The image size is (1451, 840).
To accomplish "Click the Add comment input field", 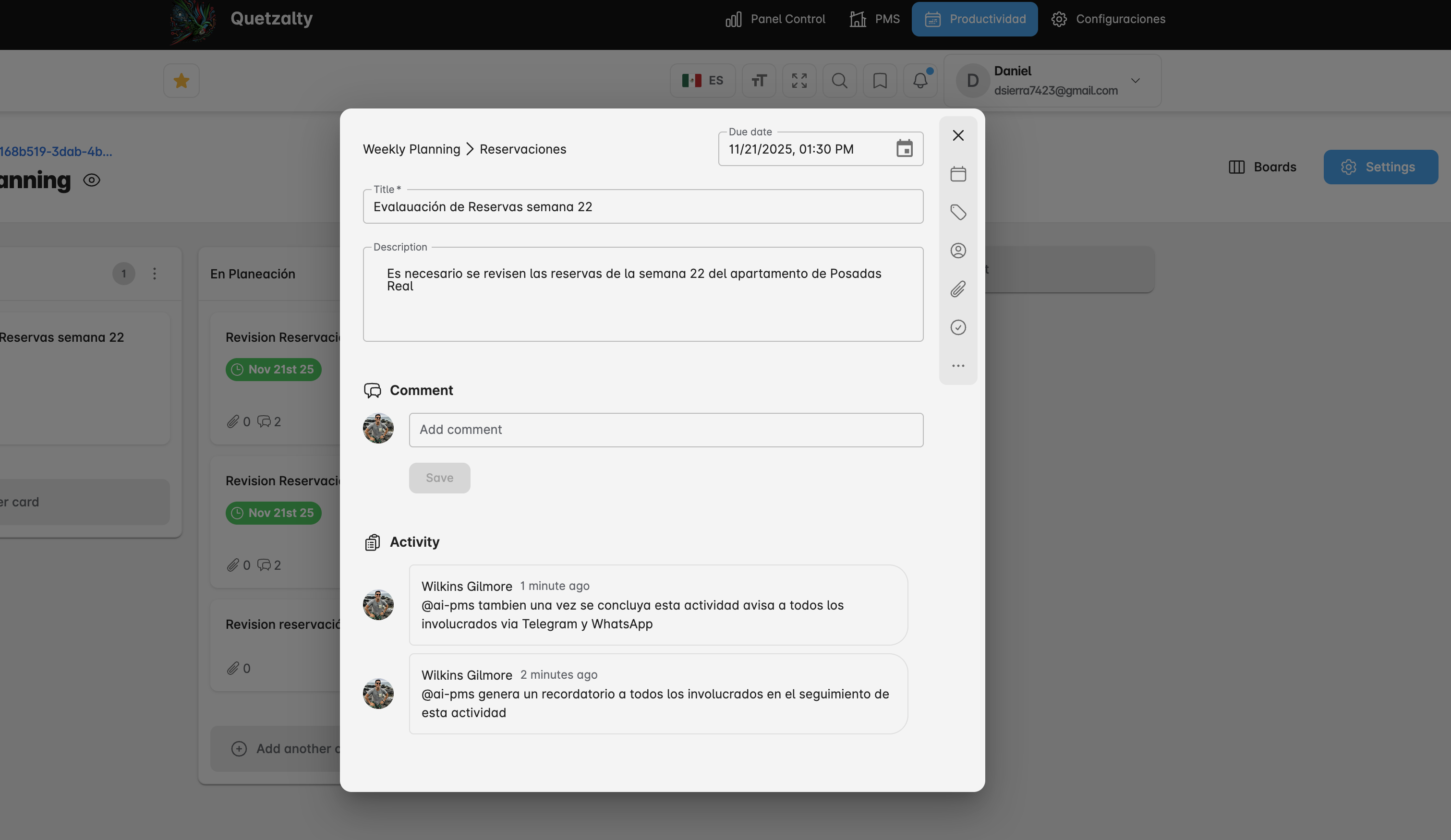I will pyautogui.click(x=665, y=430).
